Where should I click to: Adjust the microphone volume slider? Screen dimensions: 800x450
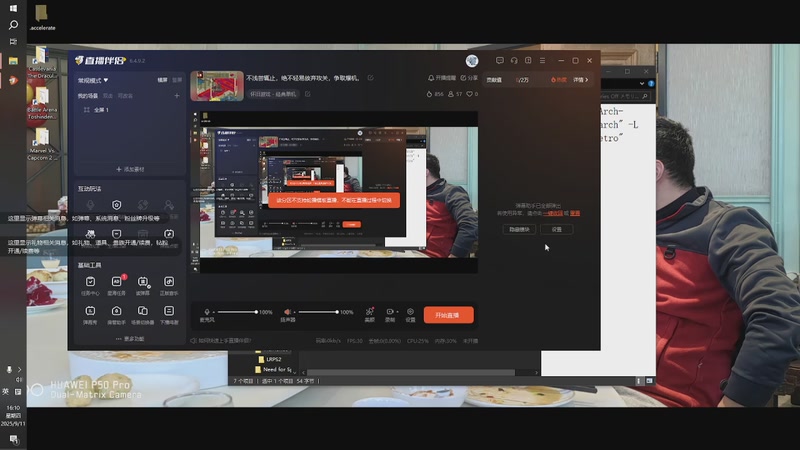[237, 312]
